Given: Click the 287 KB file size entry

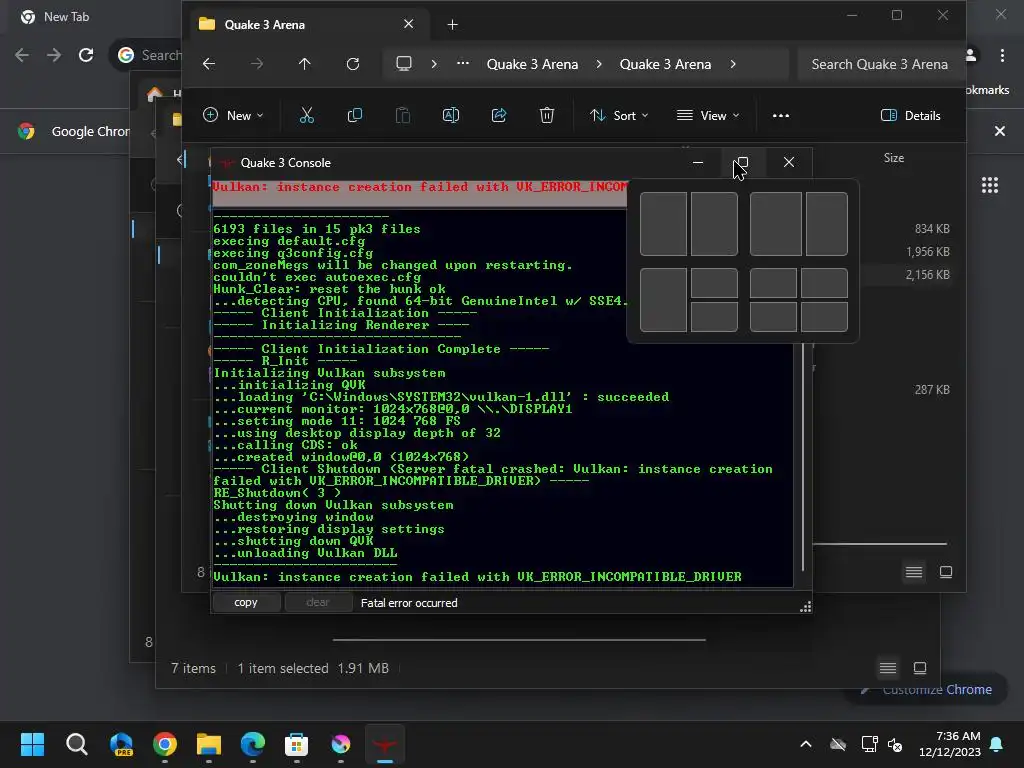Looking at the screenshot, I should [x=932, y=390].
